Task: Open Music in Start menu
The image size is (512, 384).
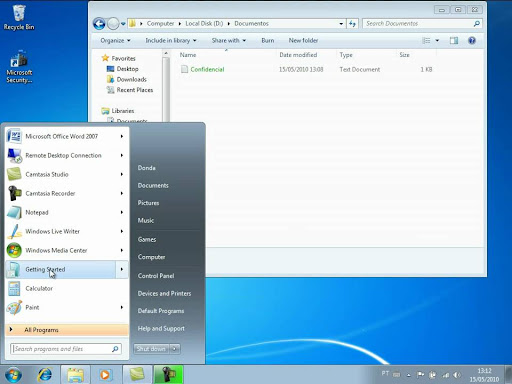Action: [146, 220]
